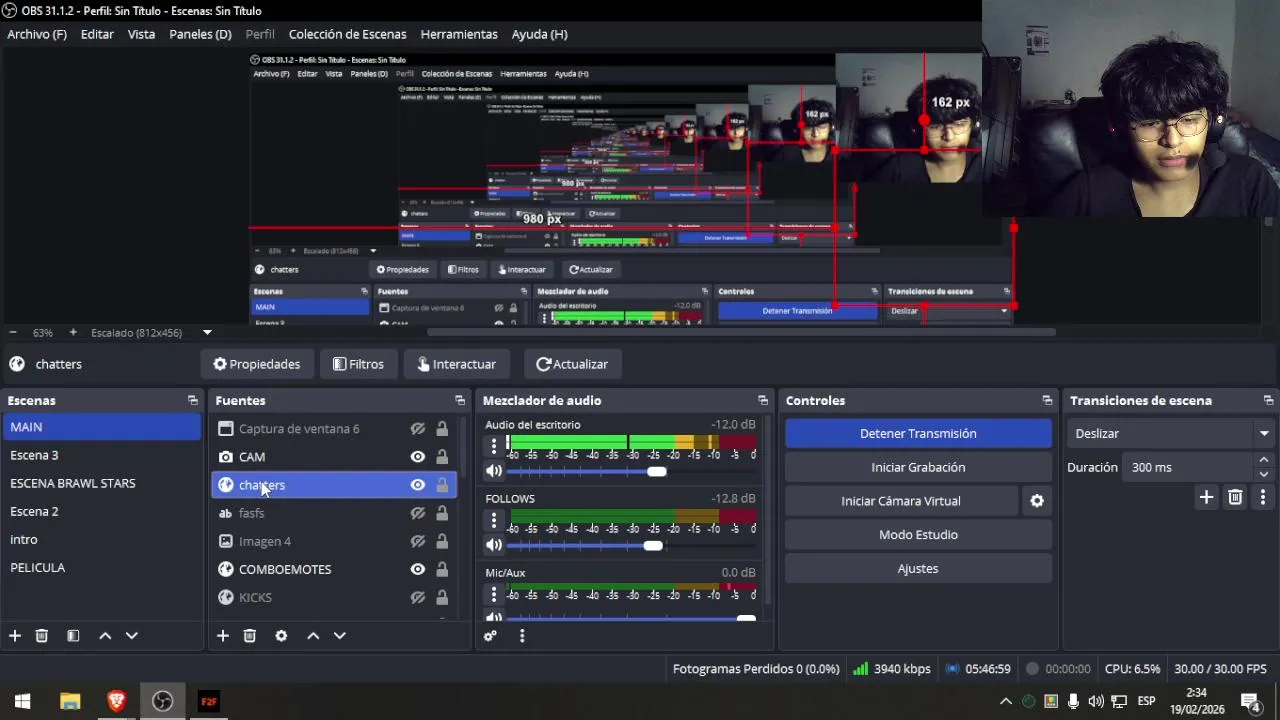Increase transition duration with up arrow
Image resolution: width=1280 pixels, height=720 pixels.
(1264, 460)
